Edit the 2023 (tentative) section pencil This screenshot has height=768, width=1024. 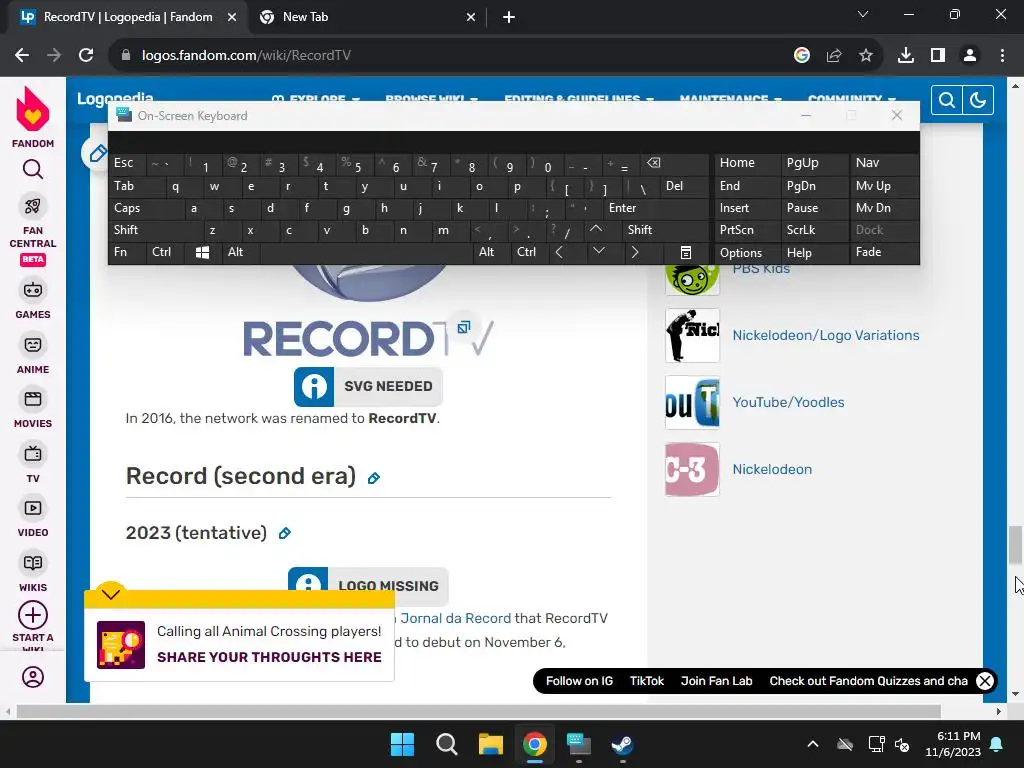pos(285,534)
